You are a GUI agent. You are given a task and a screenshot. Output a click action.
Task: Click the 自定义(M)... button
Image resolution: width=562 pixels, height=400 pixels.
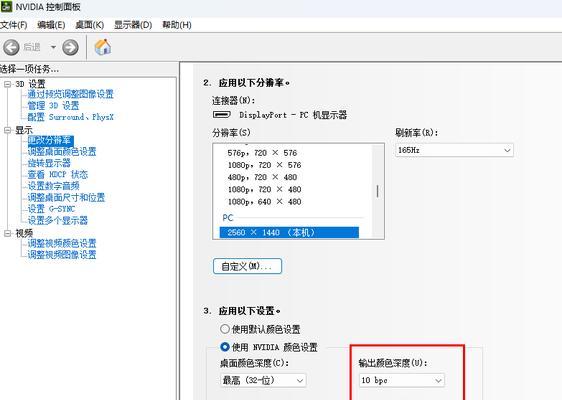(247, 266)
